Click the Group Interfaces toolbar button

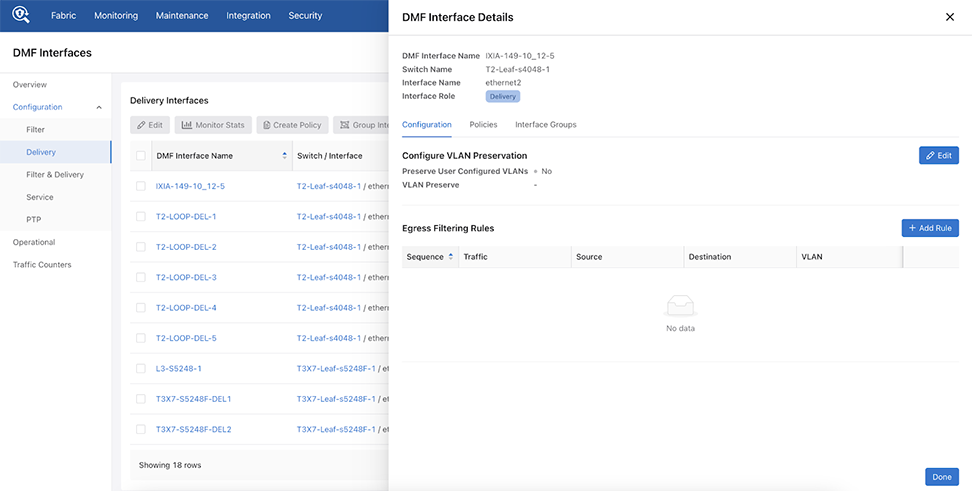[360, 125]
